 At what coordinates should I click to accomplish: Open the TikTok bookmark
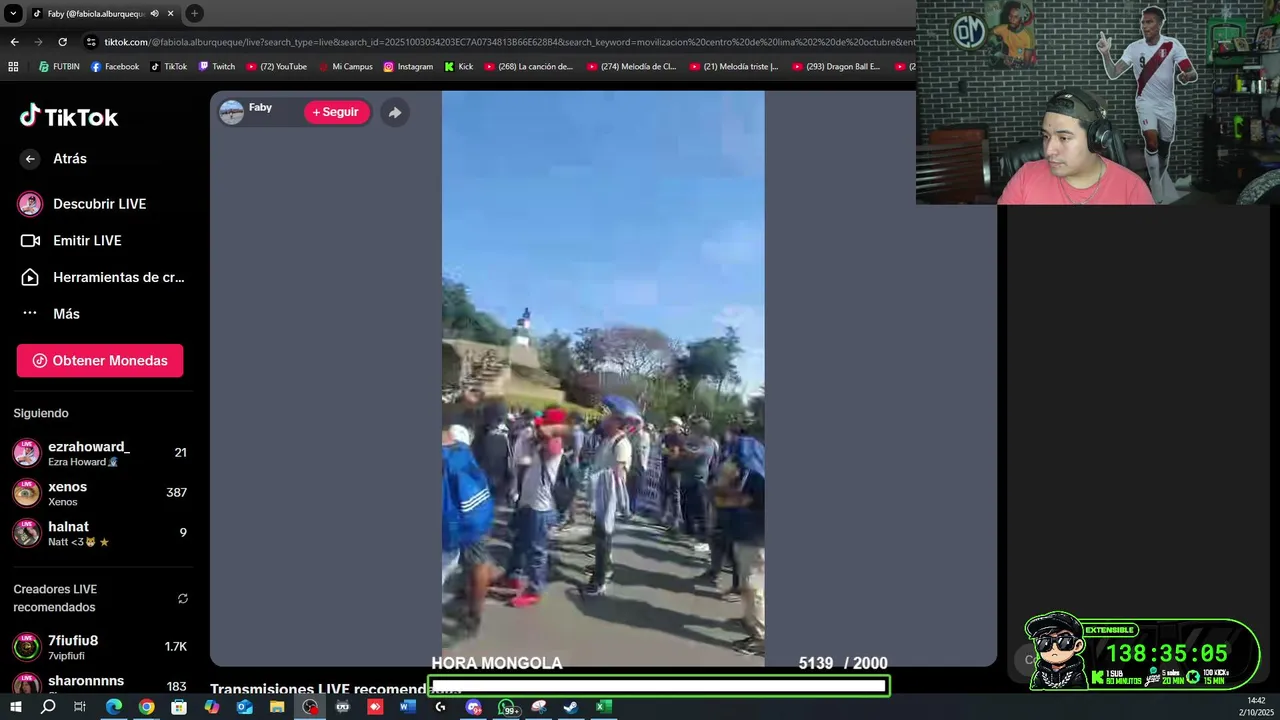click(x=169, y=67)
